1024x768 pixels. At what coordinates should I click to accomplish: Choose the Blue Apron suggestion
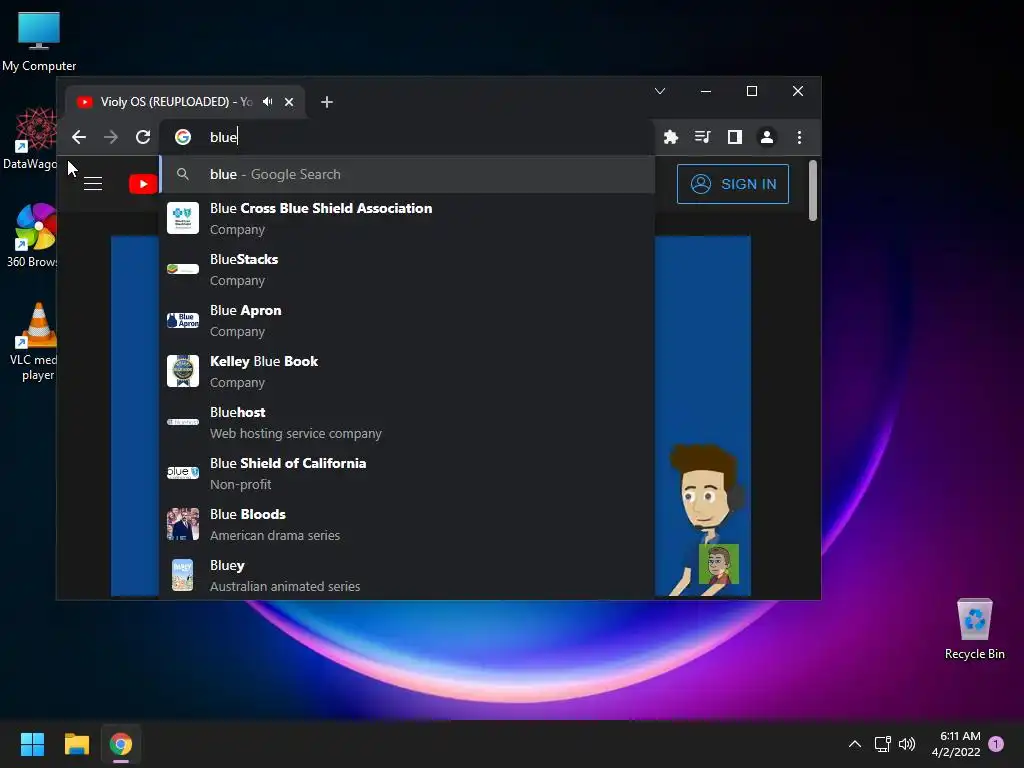407,321
